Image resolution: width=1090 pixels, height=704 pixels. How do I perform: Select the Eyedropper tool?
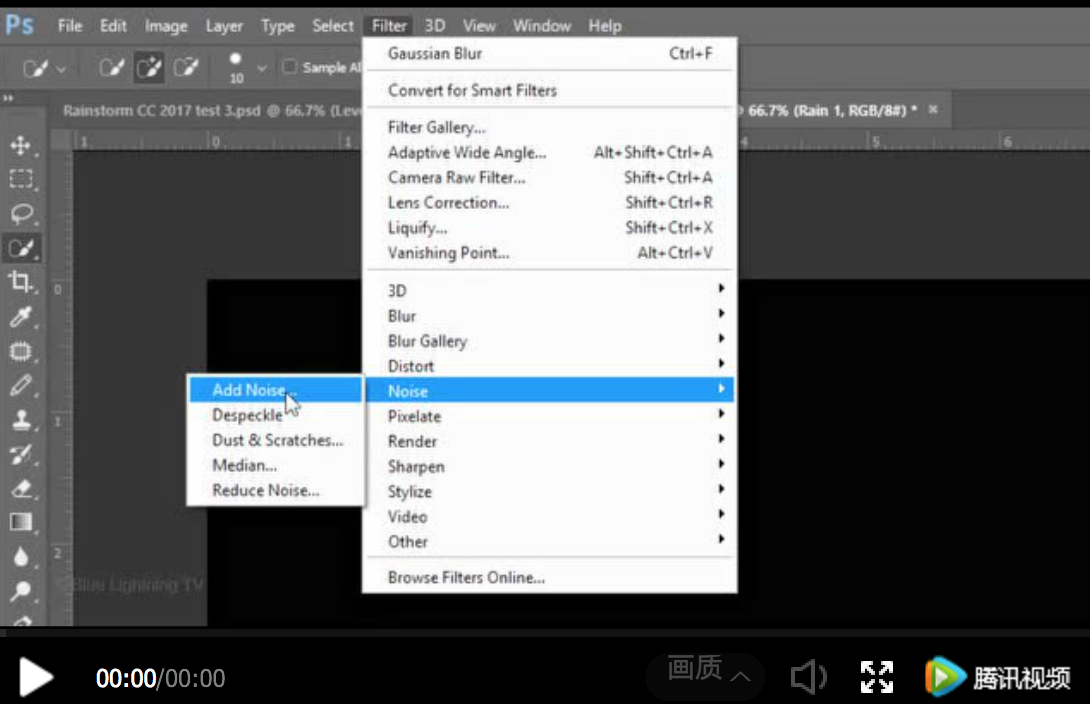coord(20,317)
